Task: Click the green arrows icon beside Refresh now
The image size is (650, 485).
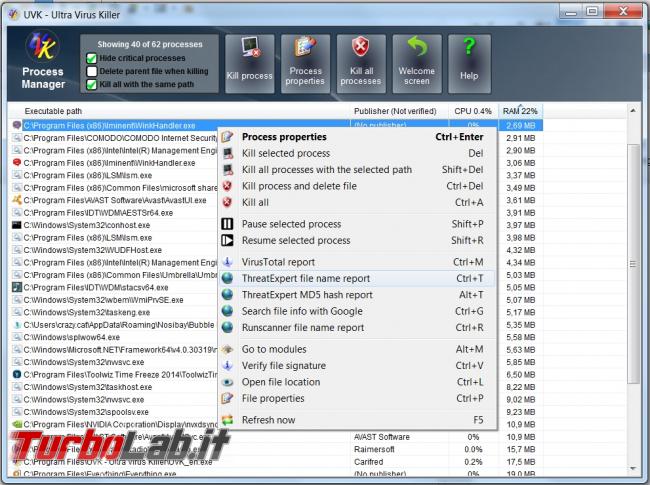Action: (x=227, y=420)
